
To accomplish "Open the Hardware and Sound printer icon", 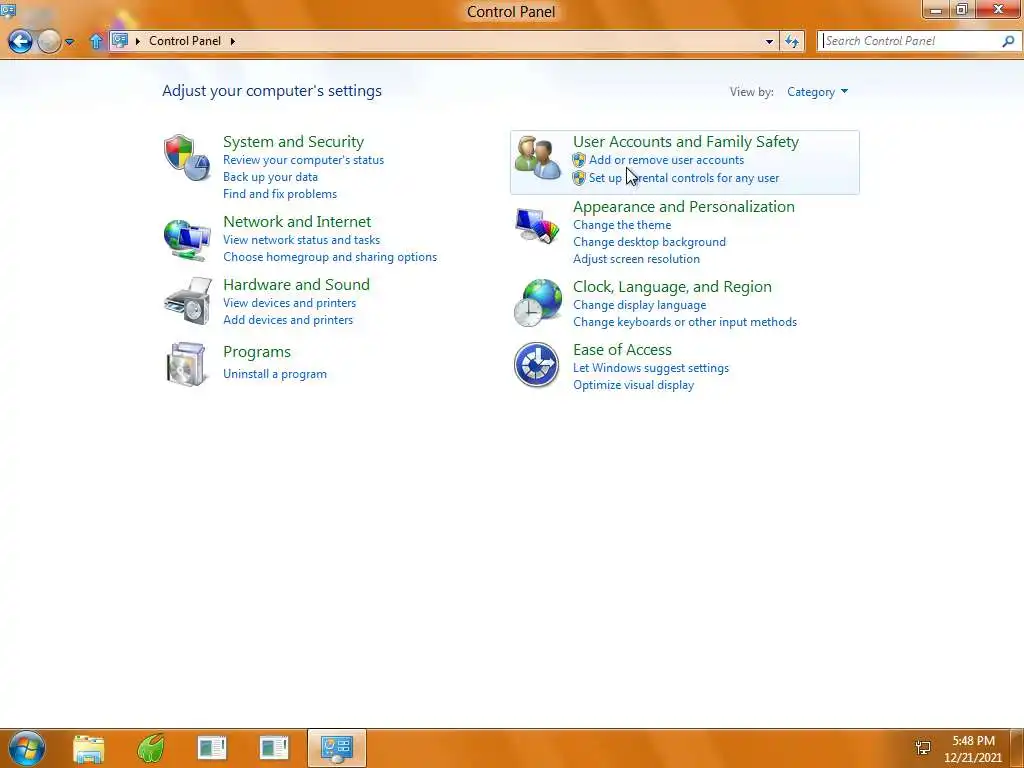I will click(188, 301).
